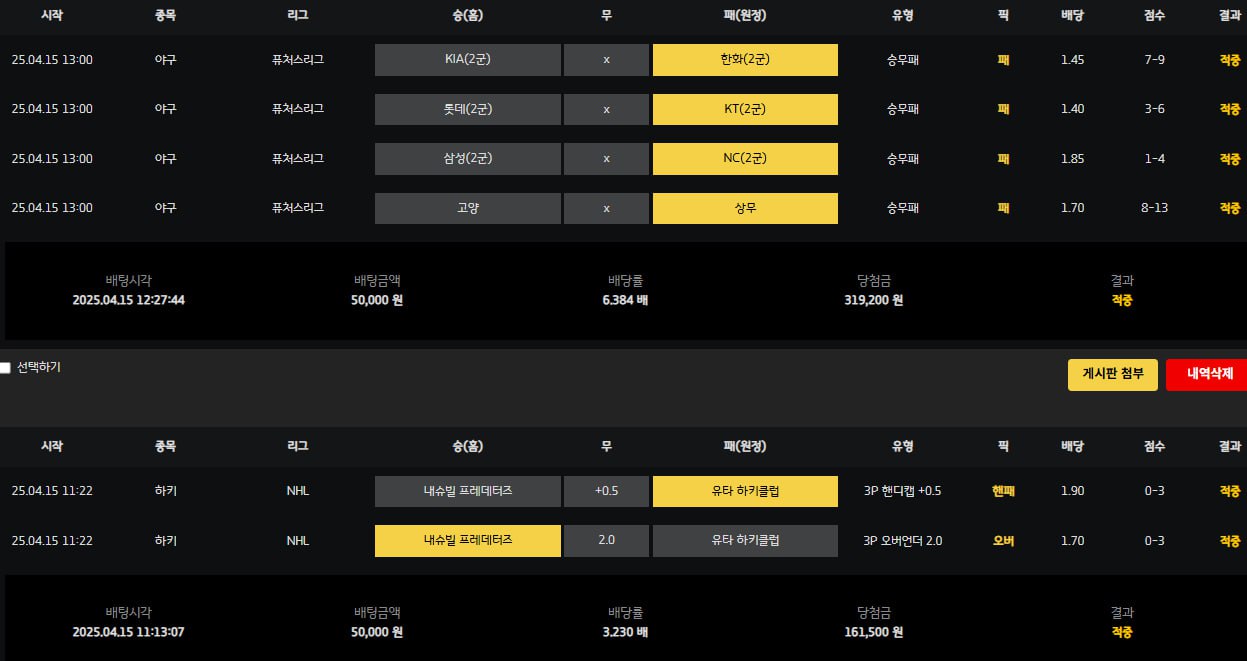Click the 배당 column header in lower table
The width and height of the screenshot is (1247, 661).
pos(1073,446)
